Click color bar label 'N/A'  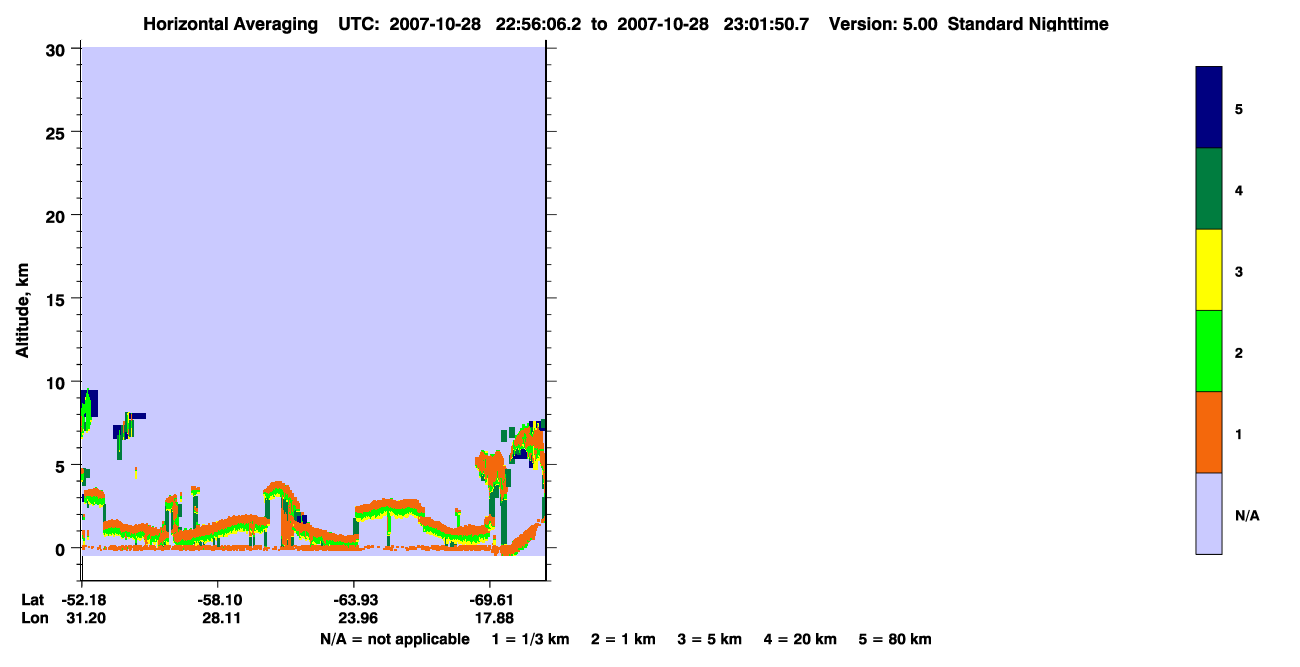1247,515
